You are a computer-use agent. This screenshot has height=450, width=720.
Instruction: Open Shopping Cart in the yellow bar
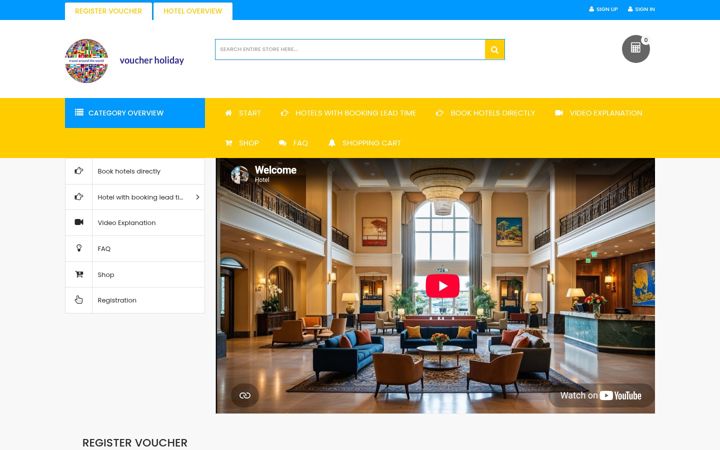click(371, 143)
